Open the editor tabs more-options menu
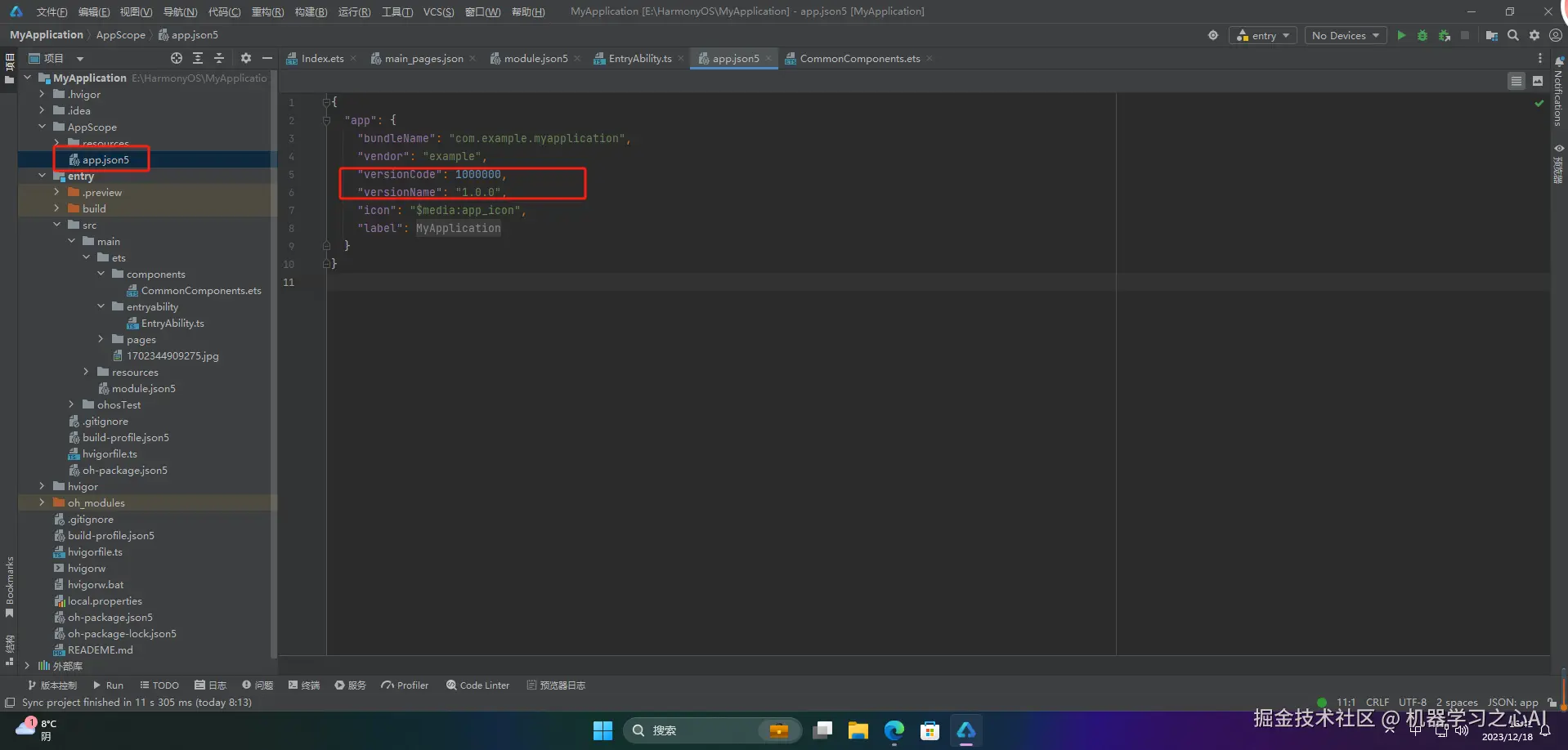 (1540, 58)
